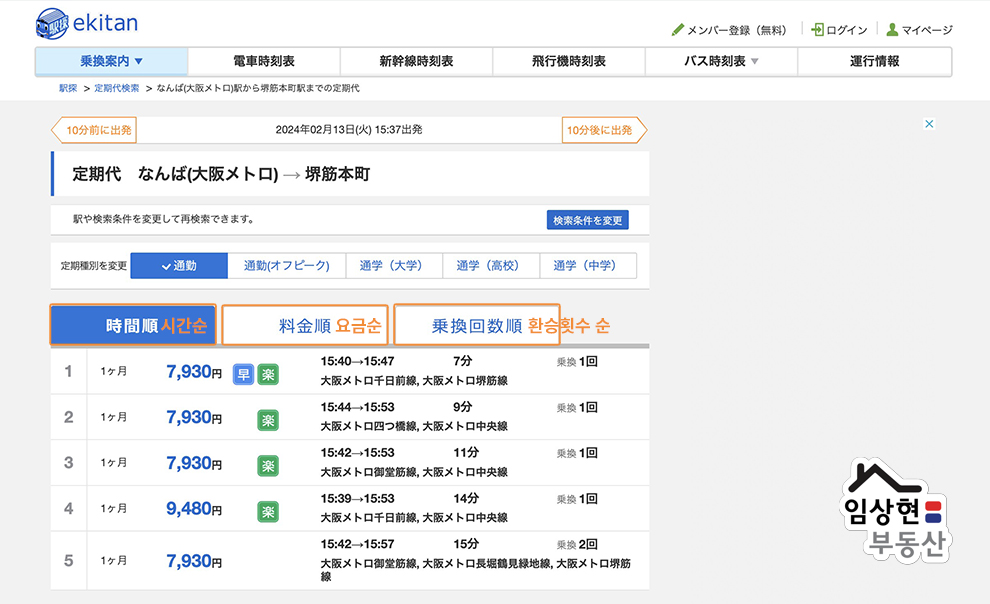Click the login arrow icon
Viewport: 990px width, 604px height.
818,30
